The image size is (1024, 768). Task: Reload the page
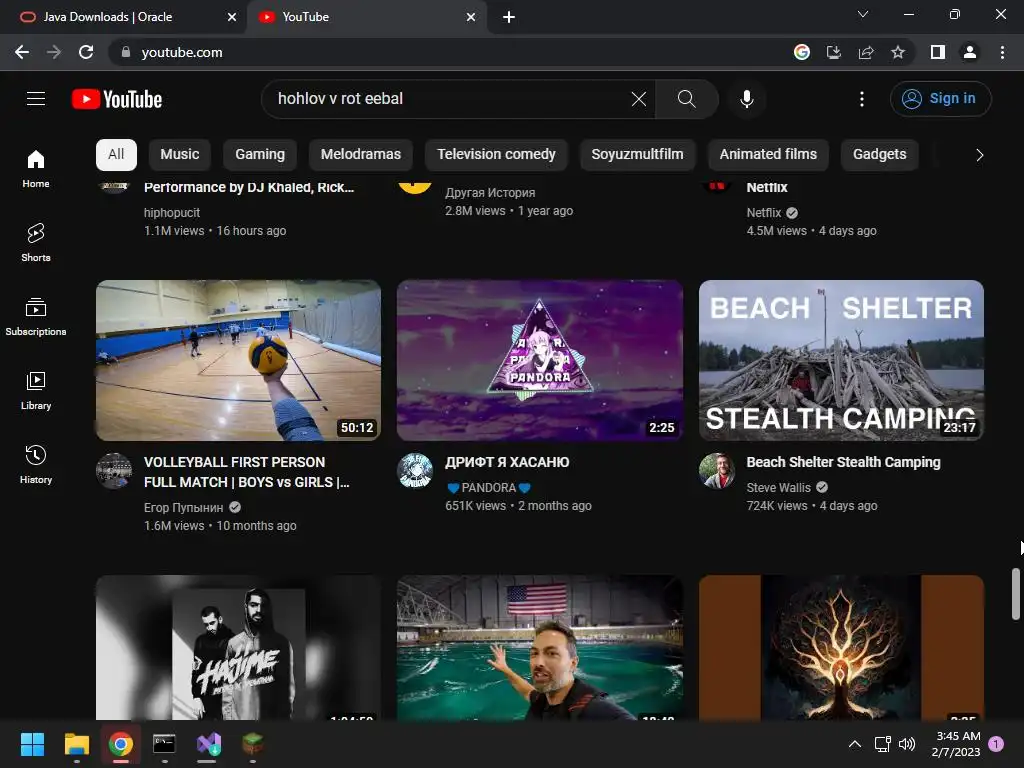coord(86,52)
